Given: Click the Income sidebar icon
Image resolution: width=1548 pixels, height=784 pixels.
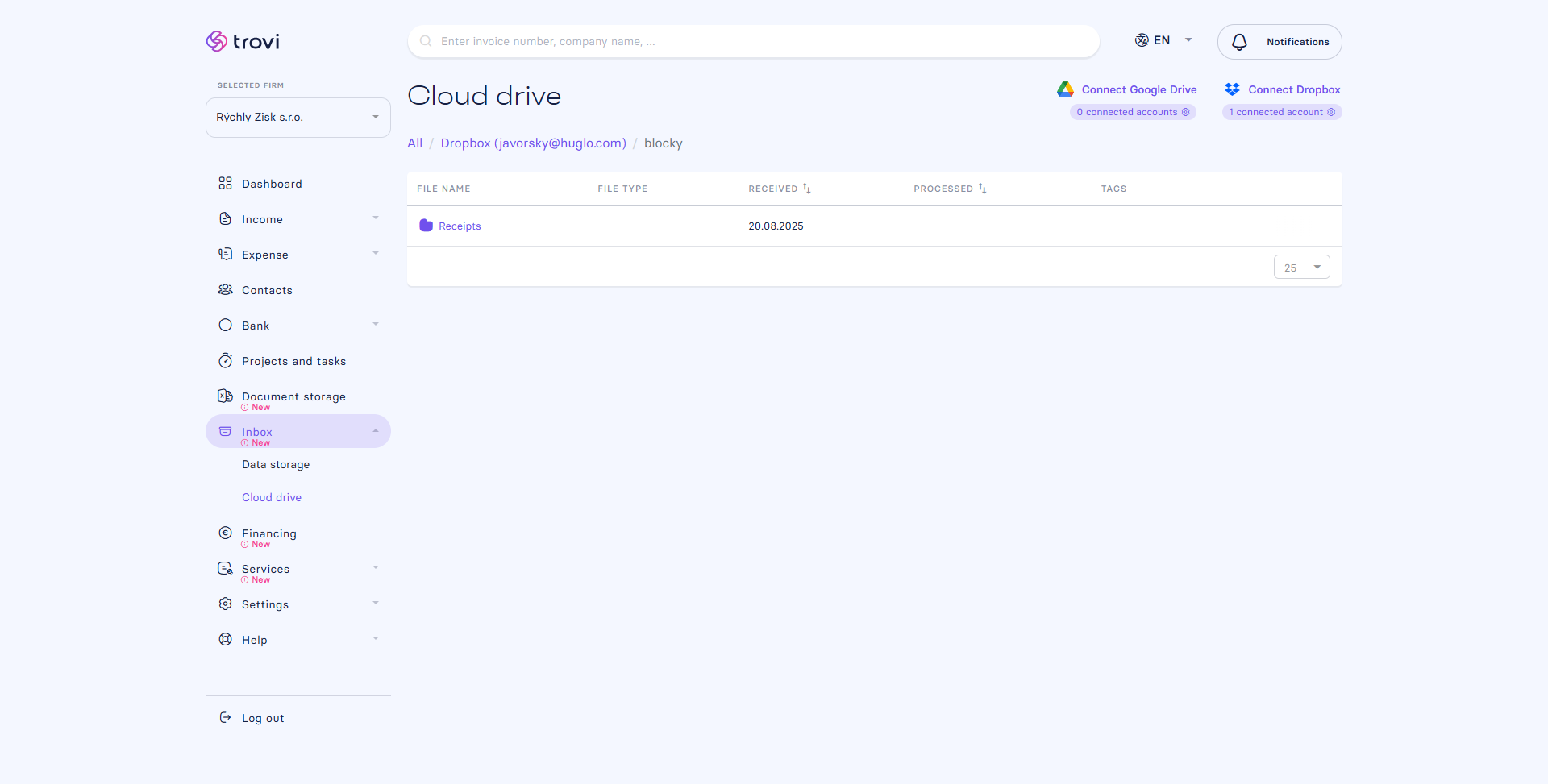Looking at the screenshot, I should coord(225,219).
